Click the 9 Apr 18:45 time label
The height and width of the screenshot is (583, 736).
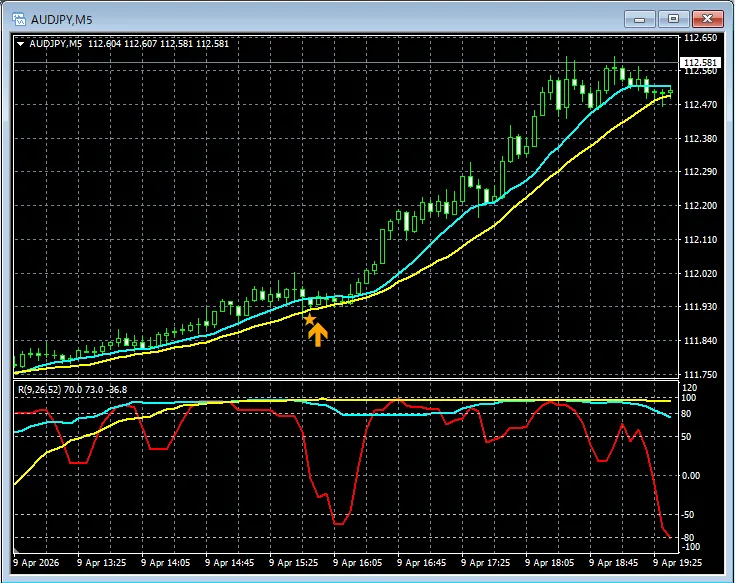point(613,562)
